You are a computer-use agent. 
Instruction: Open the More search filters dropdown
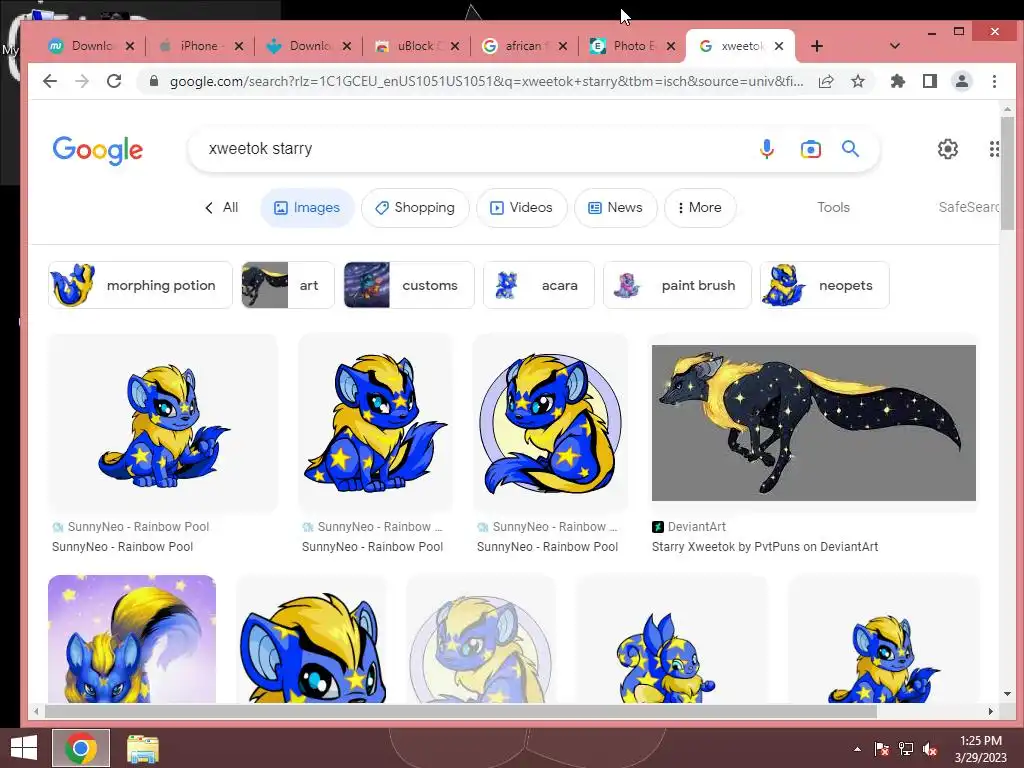[699, 208]
